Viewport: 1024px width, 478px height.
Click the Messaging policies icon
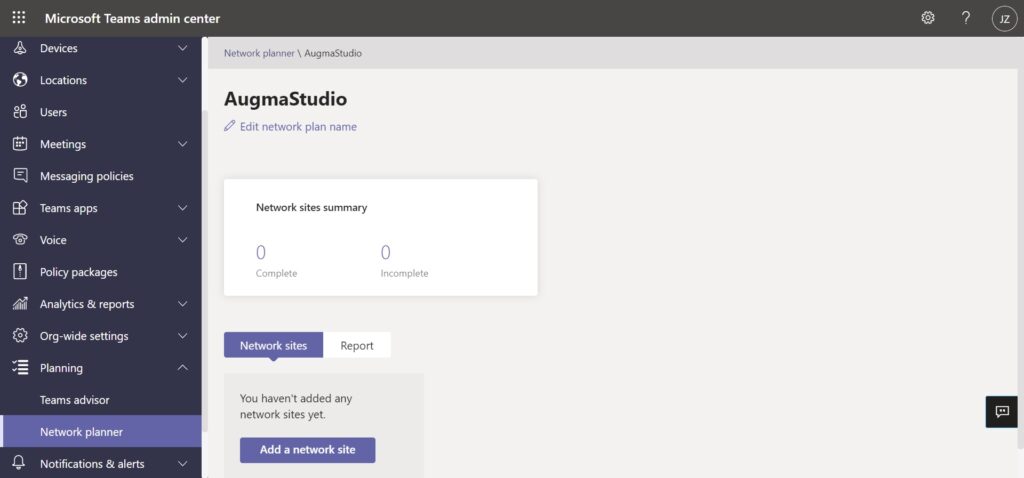[x=20, y=176]
